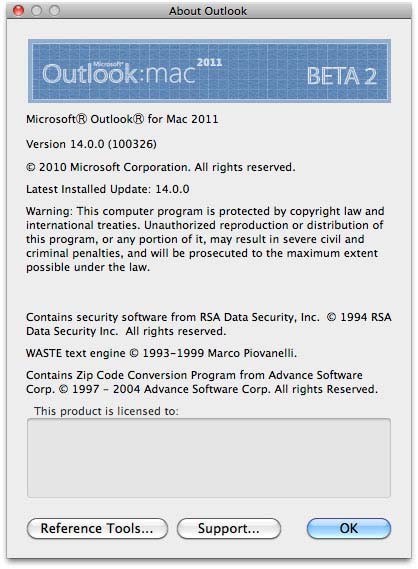Close the About Outlook window
This screenshot has height=569, width=418.
[x=18, y=11]
